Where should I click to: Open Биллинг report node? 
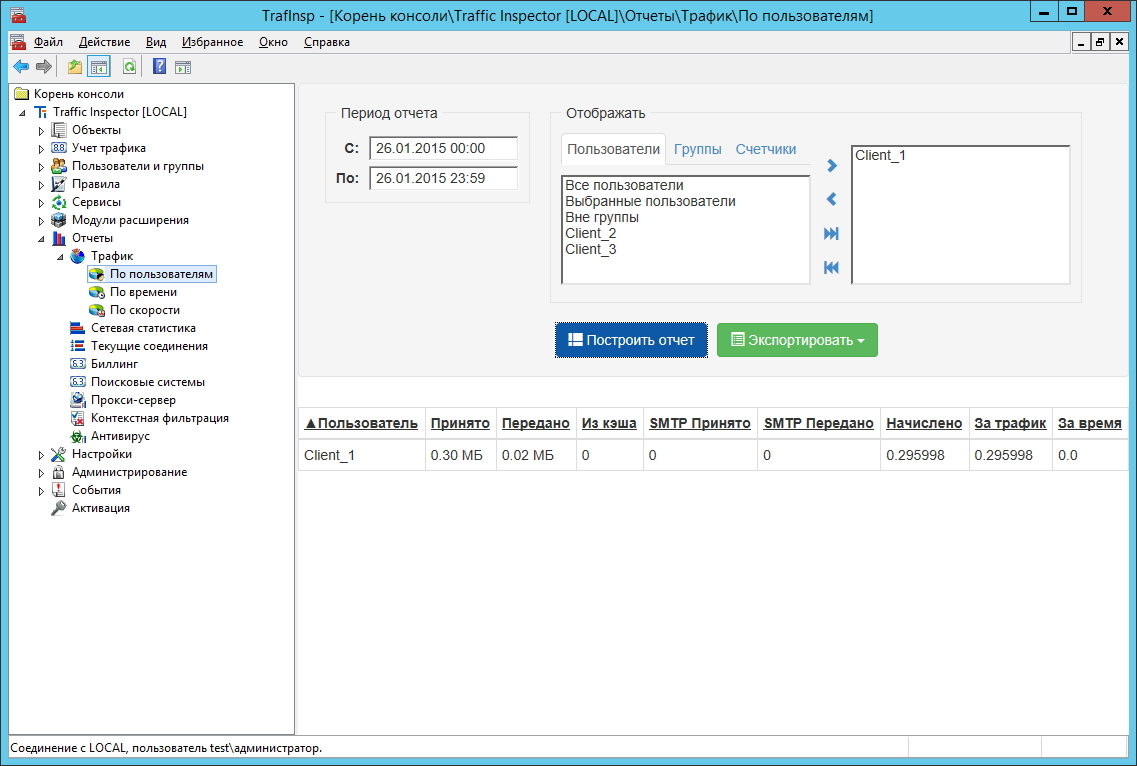point(114,364)
